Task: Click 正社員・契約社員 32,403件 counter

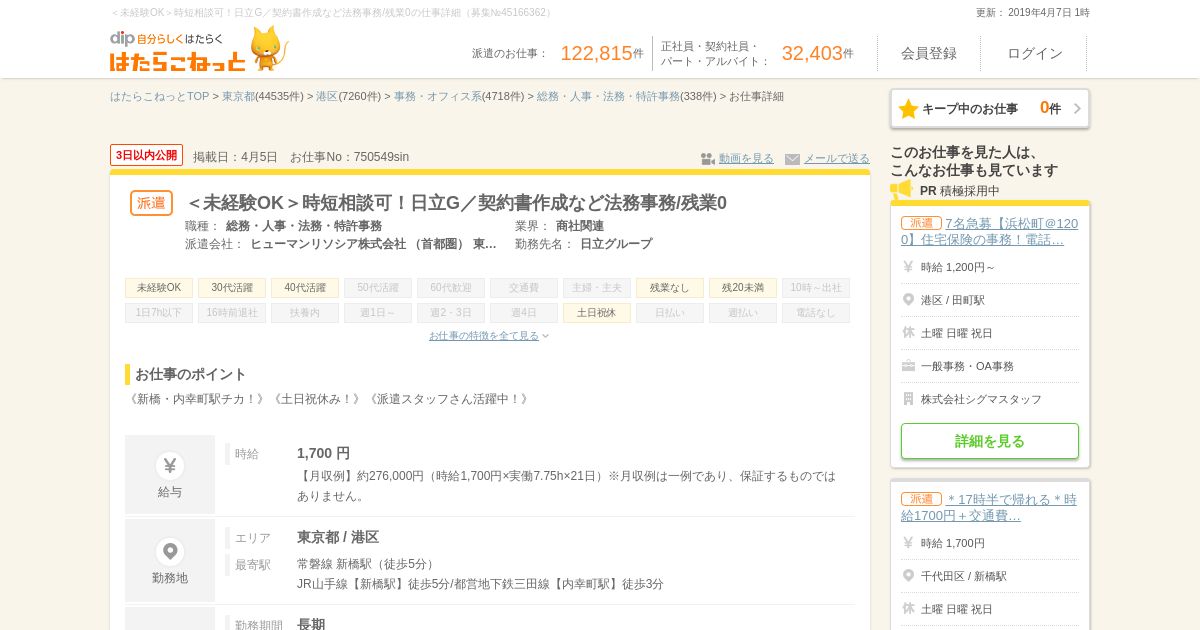Action: (757, 54)
